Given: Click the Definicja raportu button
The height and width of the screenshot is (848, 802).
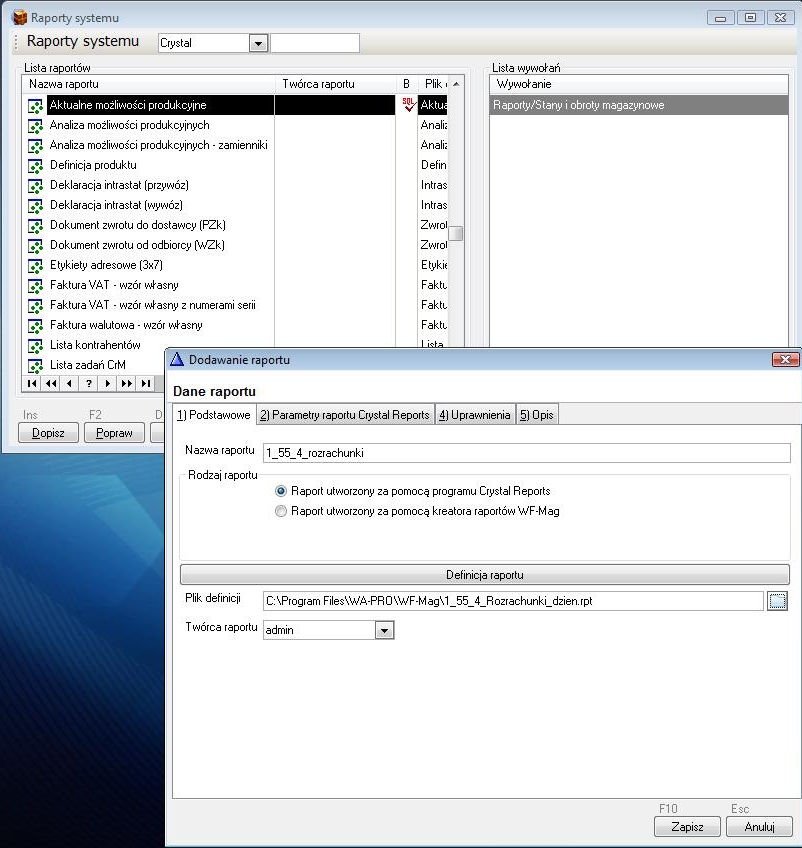Looking at the screenshot, I should tap(484, 575).
